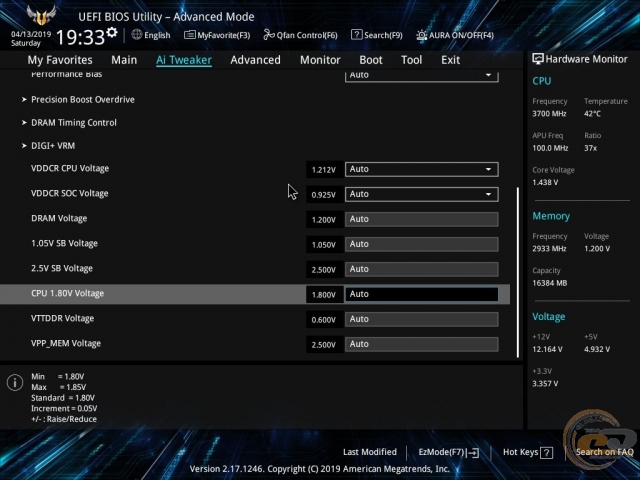Open Performance Bias dropdown
The width and height of the screenshot is (640, 480).
(x=422, y=76)
